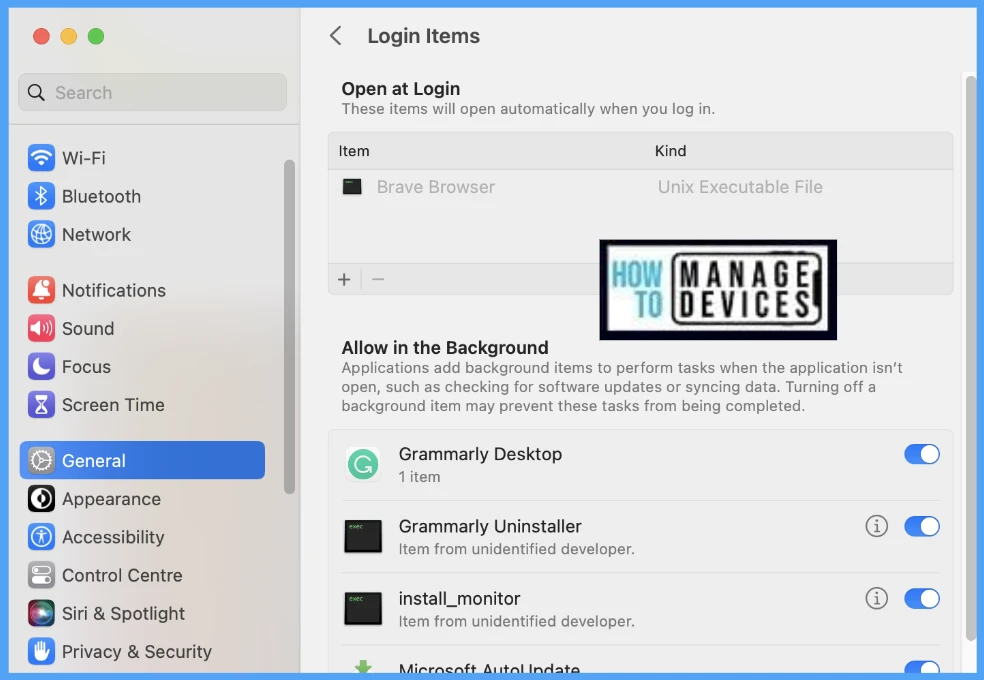This screenshot has height=680, width=984.
Task: Select the Privacy & Security hand icon
Action: click(x=41, y=652)
